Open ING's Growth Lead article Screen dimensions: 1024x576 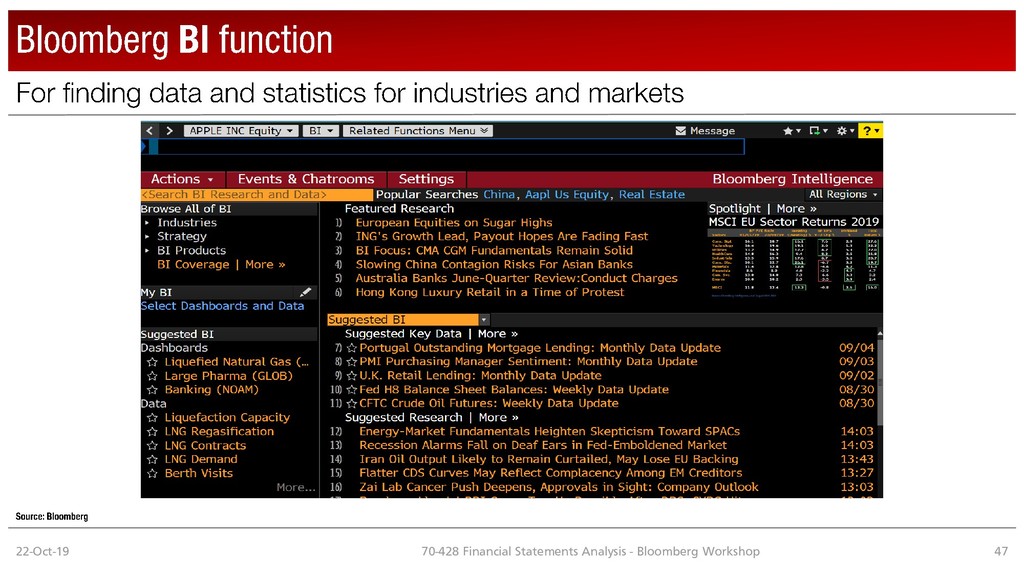pos(502,236)
